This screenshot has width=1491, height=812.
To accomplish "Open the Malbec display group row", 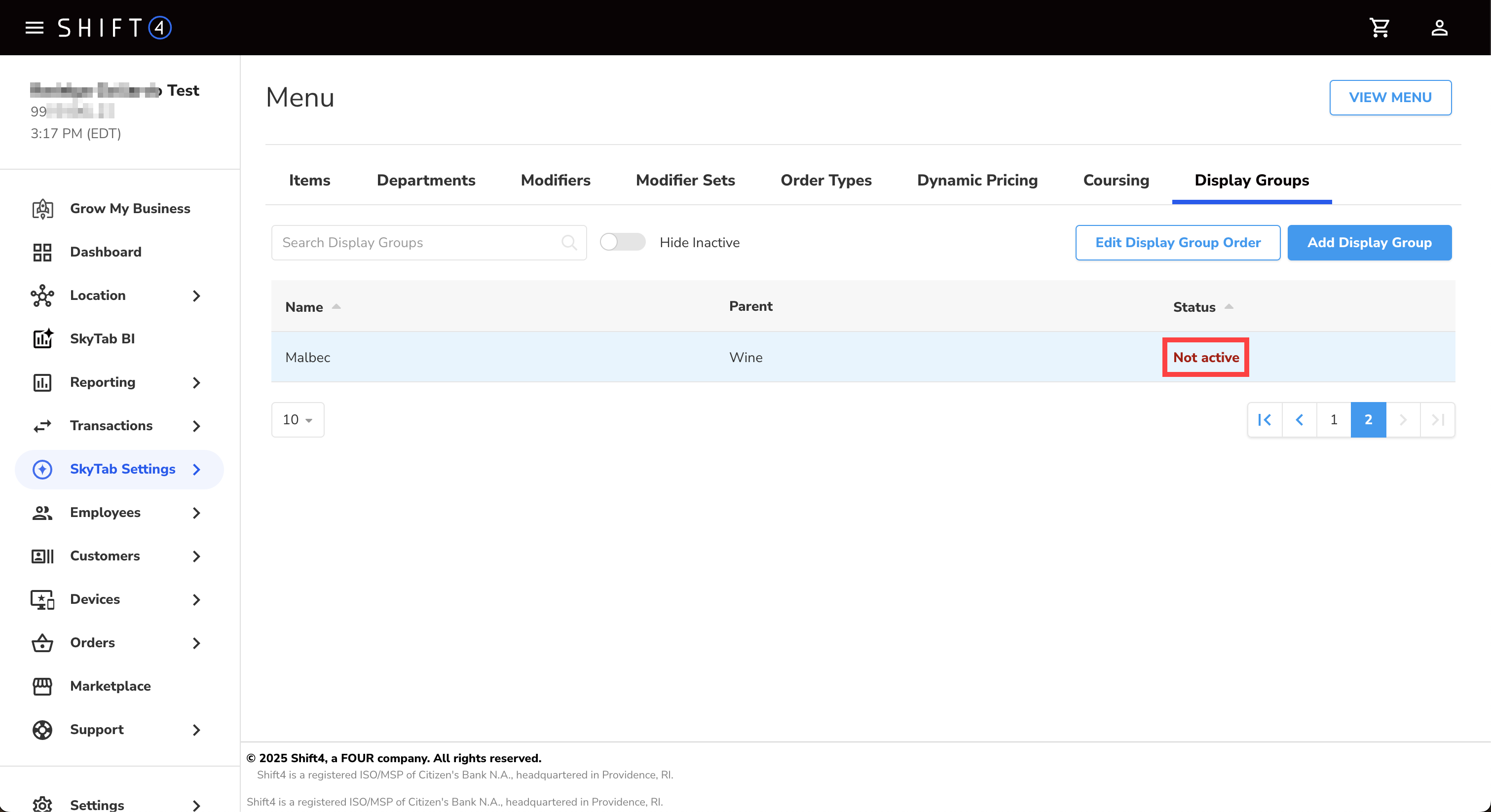I will [308, 357].
